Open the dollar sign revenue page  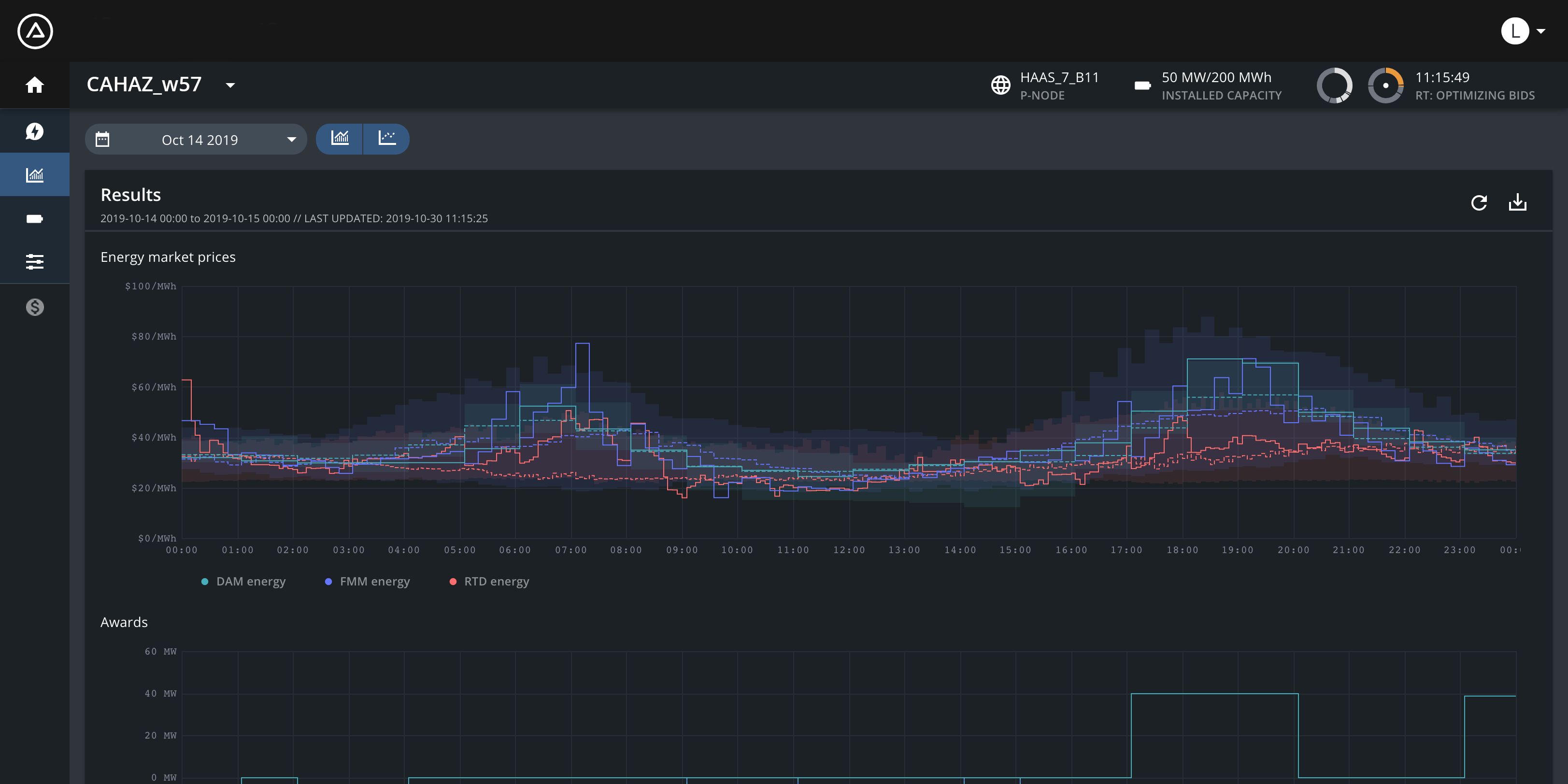pos(35,307)
